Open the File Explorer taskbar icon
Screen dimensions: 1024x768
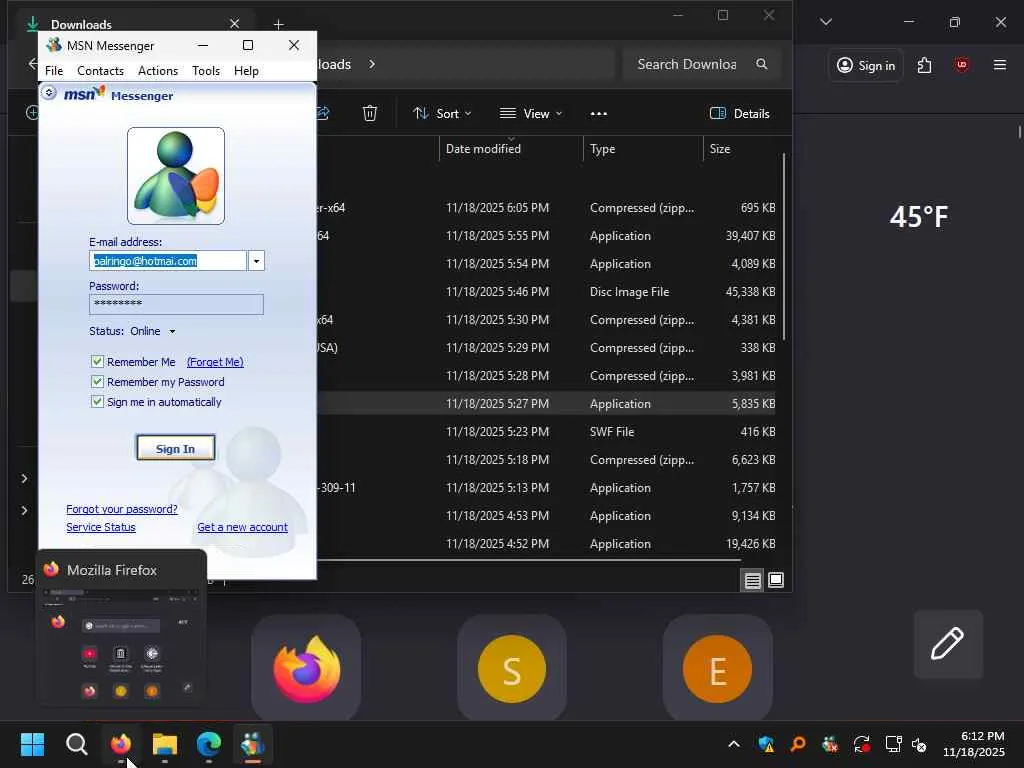(165, 744)
